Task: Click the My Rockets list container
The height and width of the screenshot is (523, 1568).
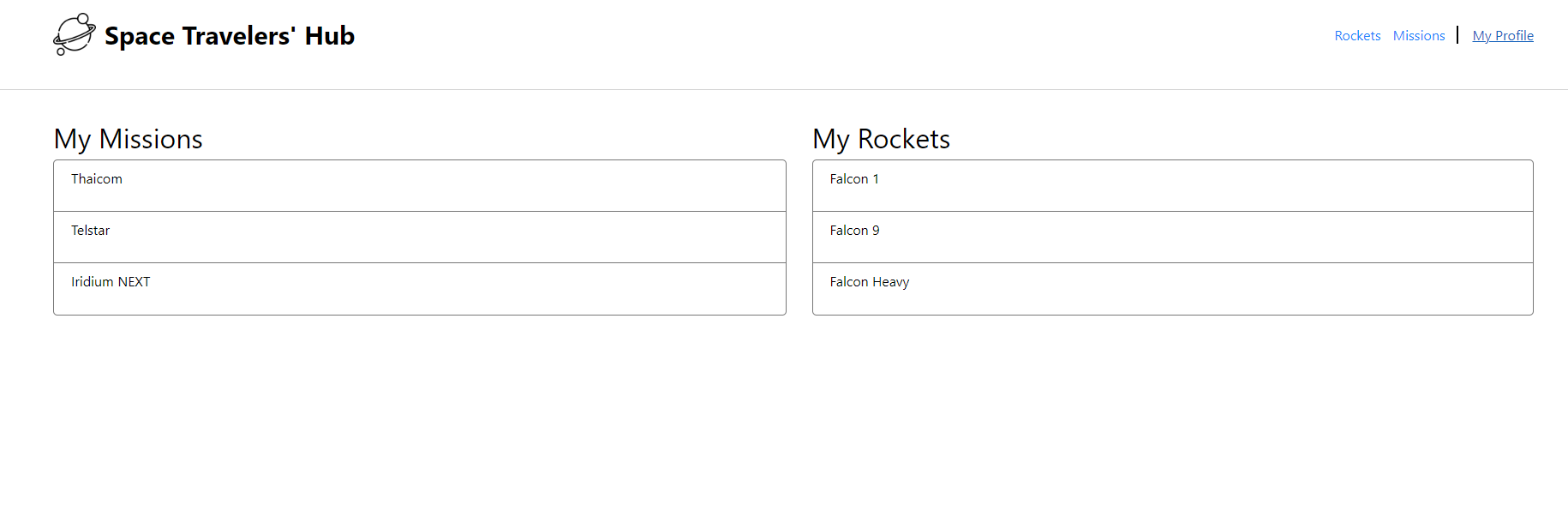Action: tap(1172, 237)
